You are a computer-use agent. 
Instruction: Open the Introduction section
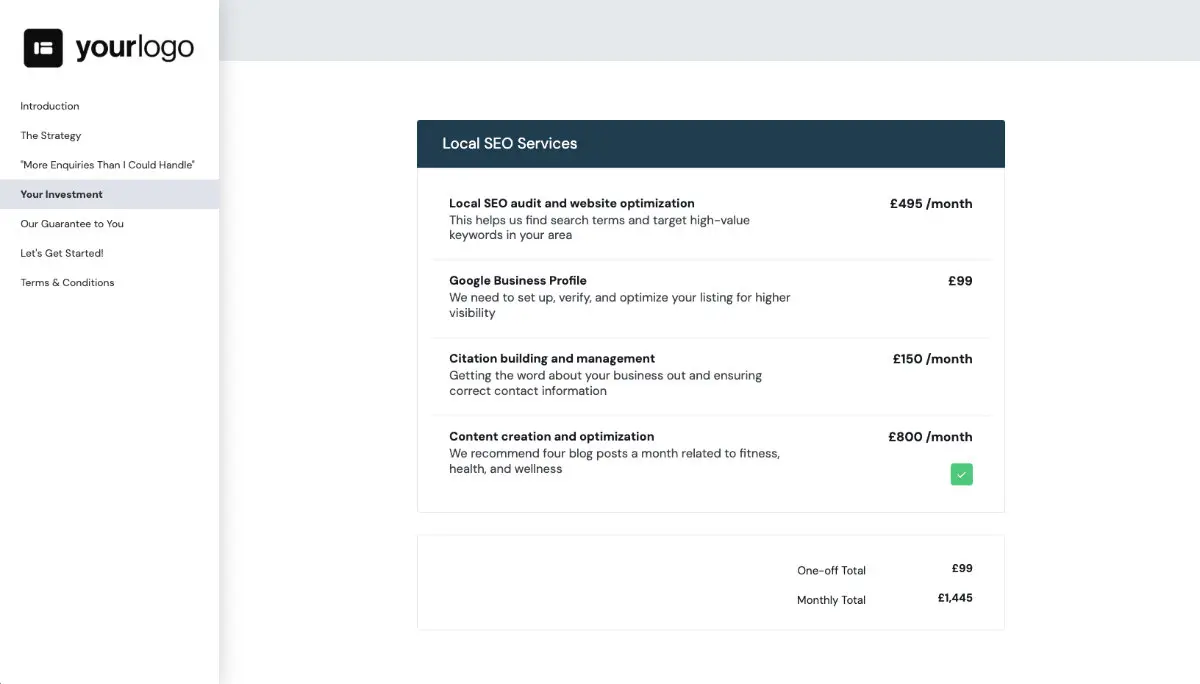click(x=49, y=106)
